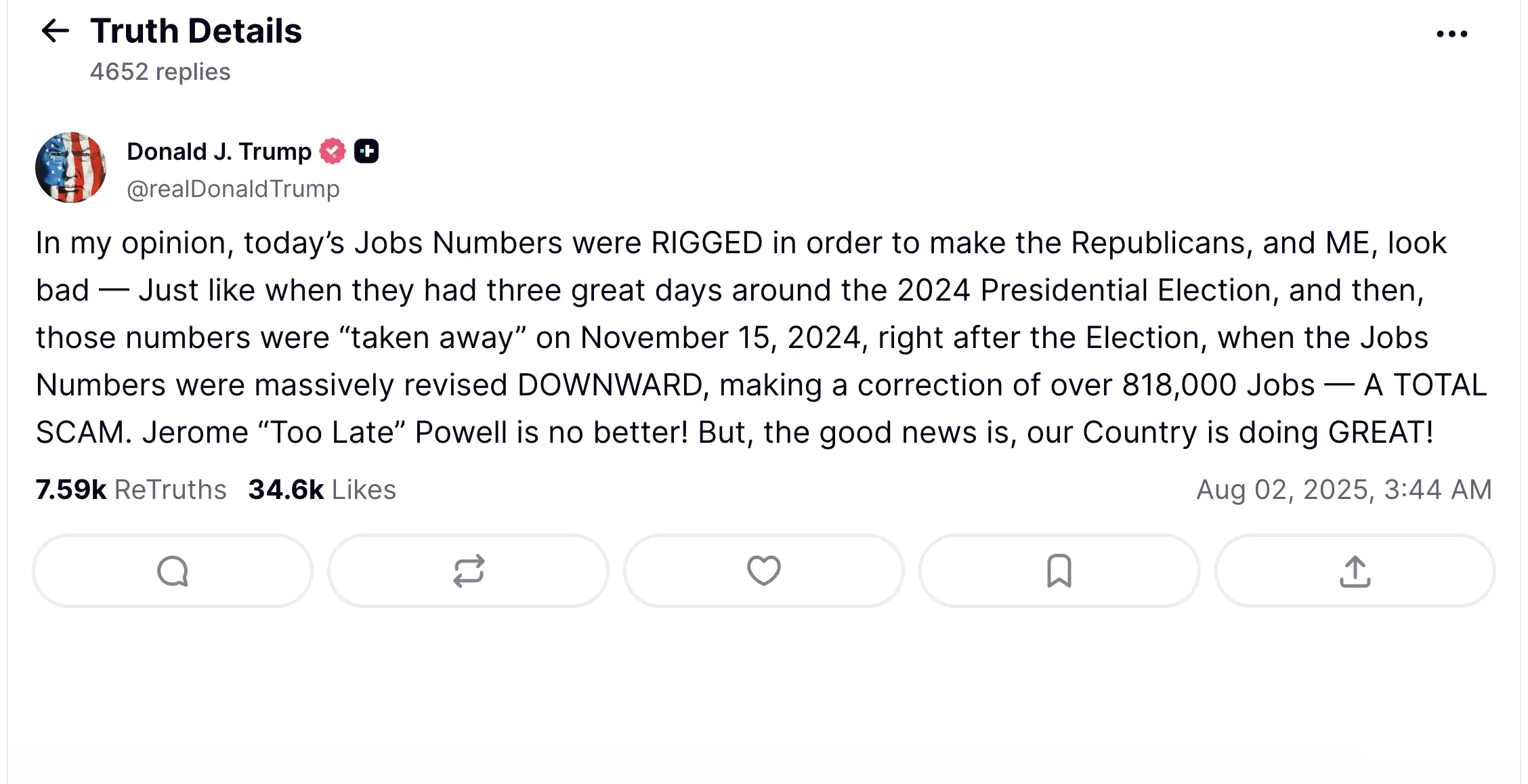Open Donald J. Trump's profile avatar
Viewport: 1528px width, 784px height.
[x=70, y=167]
